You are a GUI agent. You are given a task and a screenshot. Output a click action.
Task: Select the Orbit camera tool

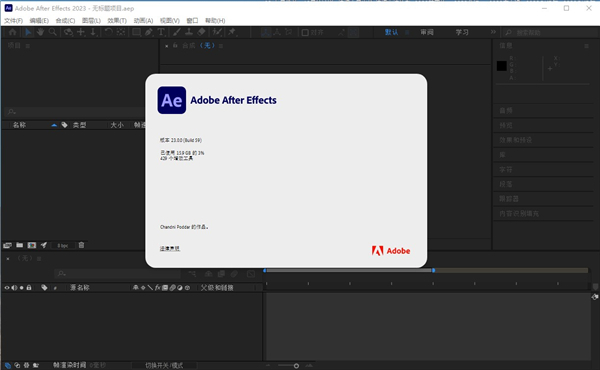point(68,32)
